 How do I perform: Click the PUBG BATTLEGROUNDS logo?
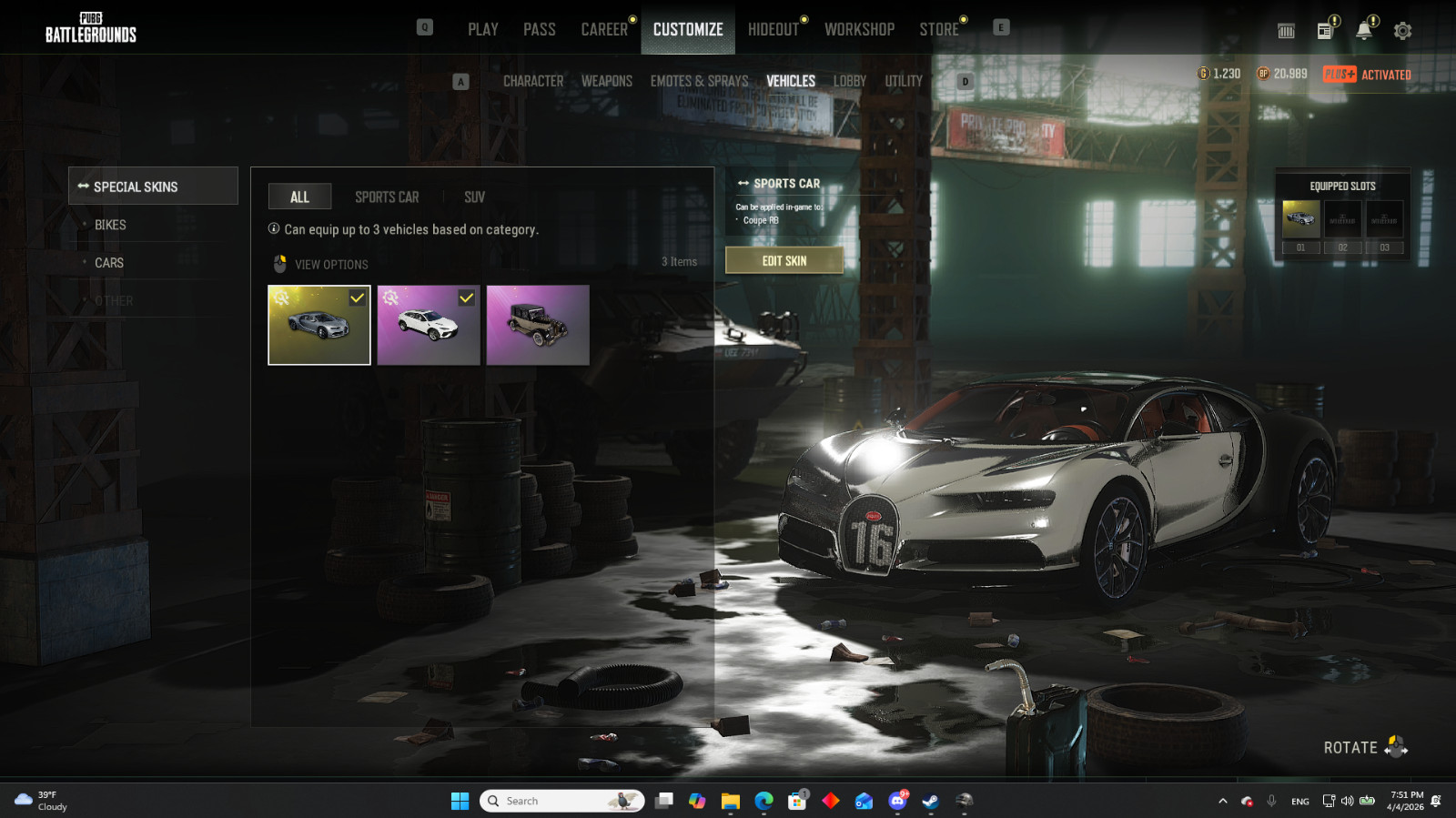91,28
